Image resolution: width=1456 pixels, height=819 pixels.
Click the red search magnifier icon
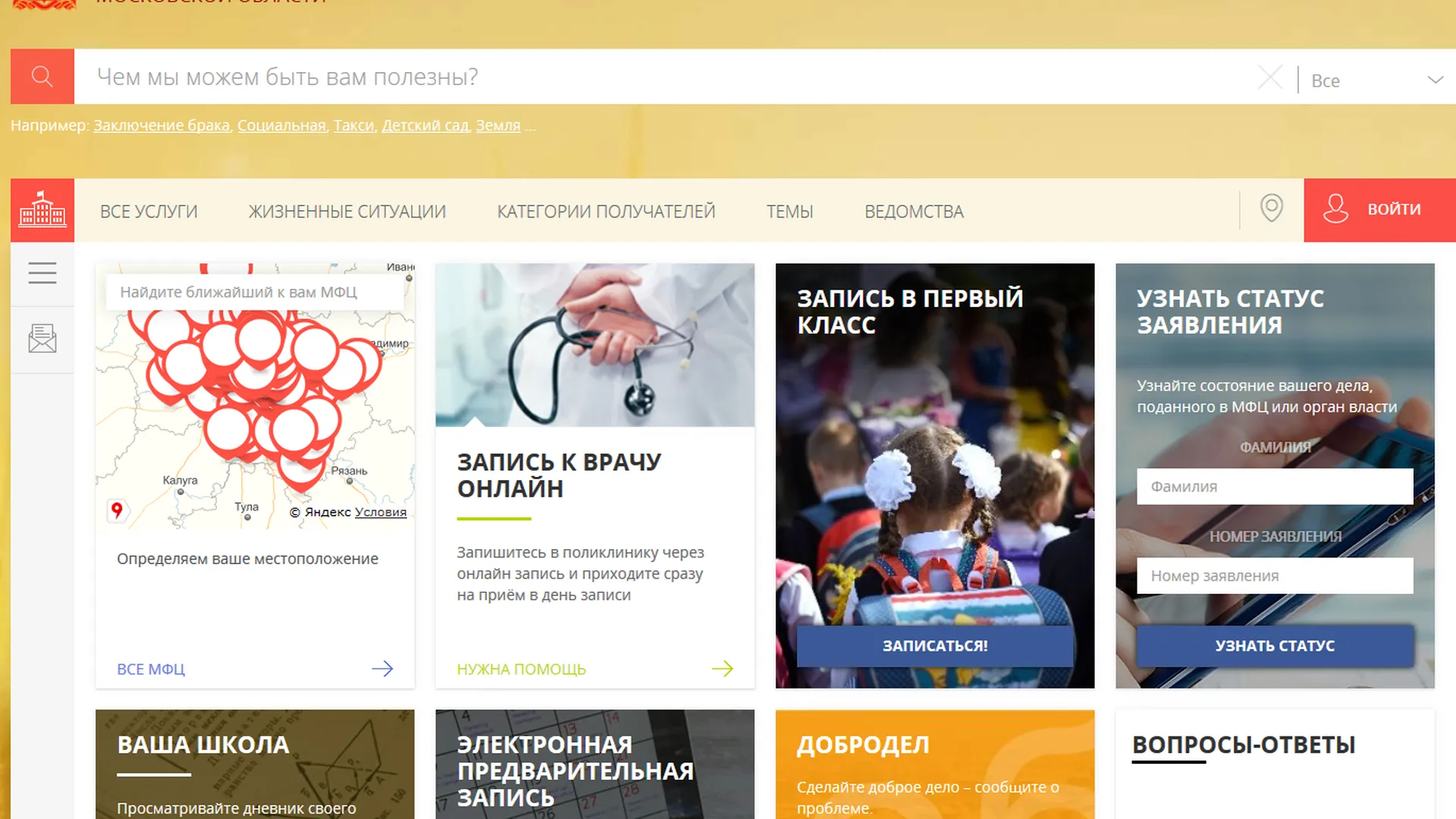tap(42, 77)
